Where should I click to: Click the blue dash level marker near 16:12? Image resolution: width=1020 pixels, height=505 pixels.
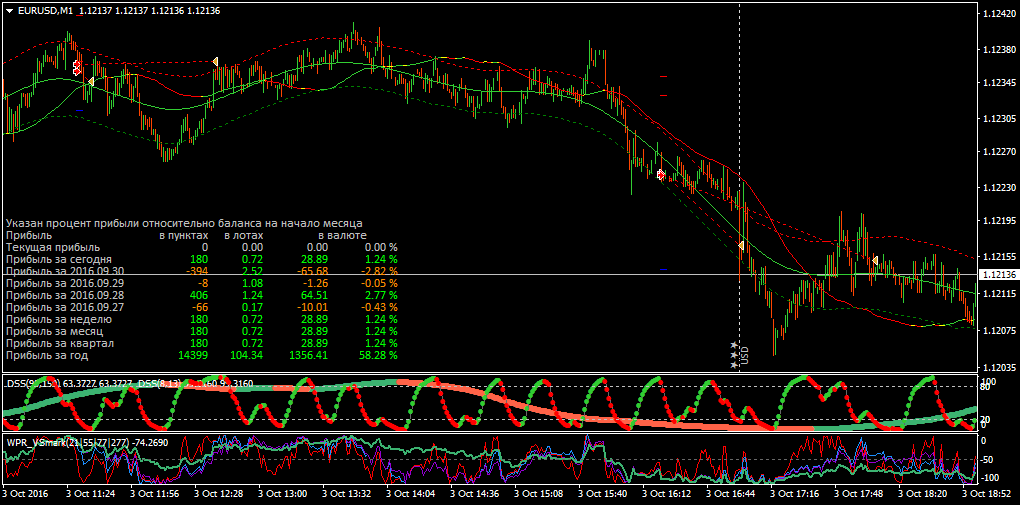(x=664, y=269)
